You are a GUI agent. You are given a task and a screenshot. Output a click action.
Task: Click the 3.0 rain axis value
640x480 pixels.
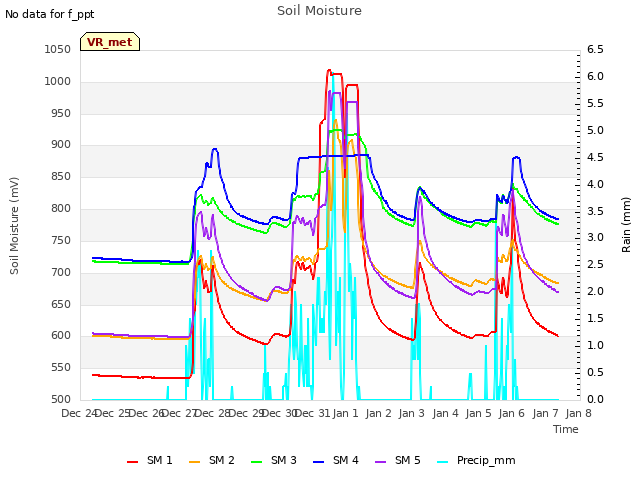click(595, 238)
